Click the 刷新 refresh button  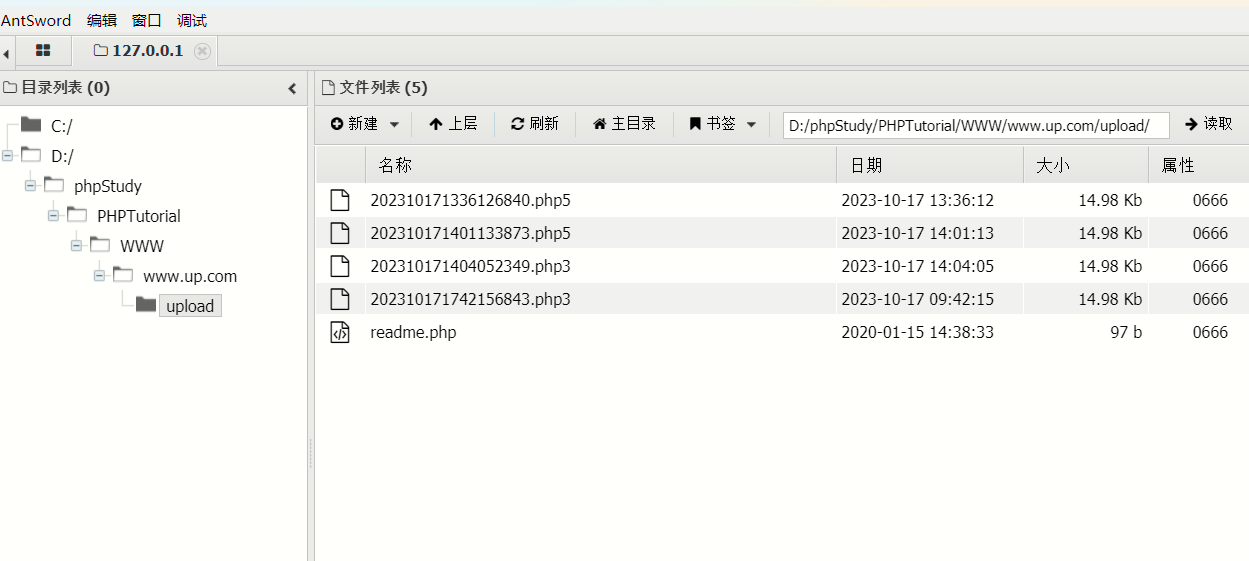click(x=534, y=124)
